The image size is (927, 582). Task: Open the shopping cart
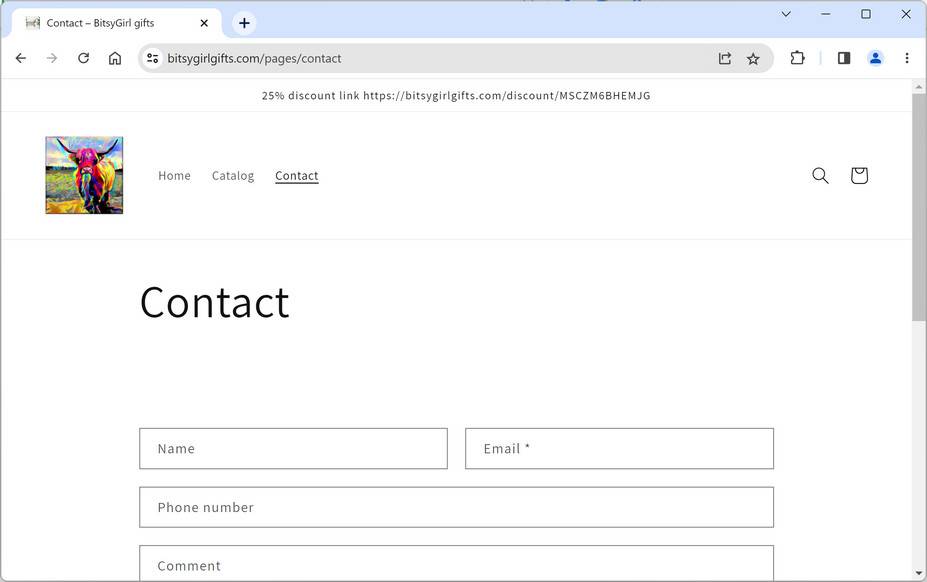click(859, 176)
